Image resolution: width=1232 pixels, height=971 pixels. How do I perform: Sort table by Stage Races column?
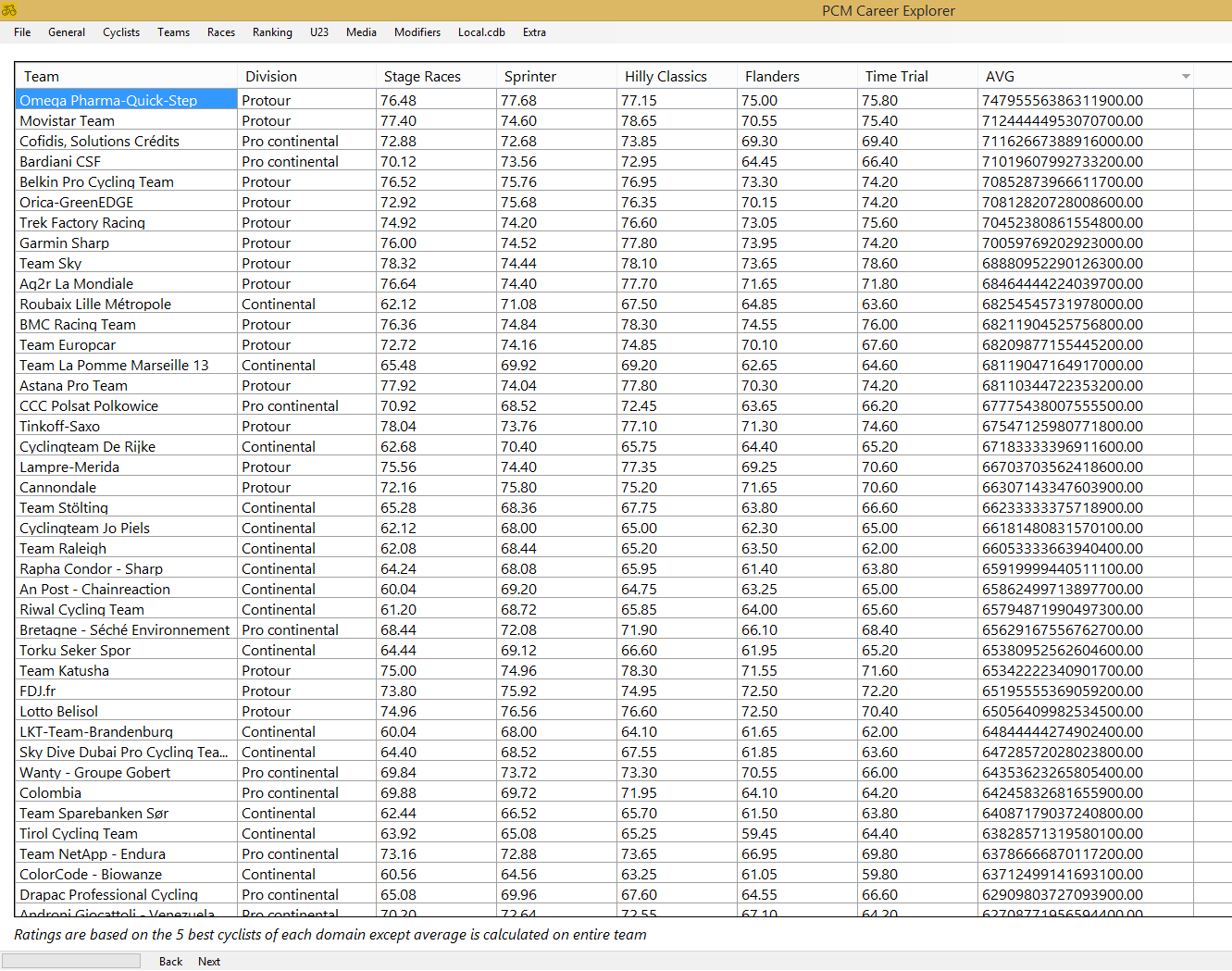click(x=422, y=77)
